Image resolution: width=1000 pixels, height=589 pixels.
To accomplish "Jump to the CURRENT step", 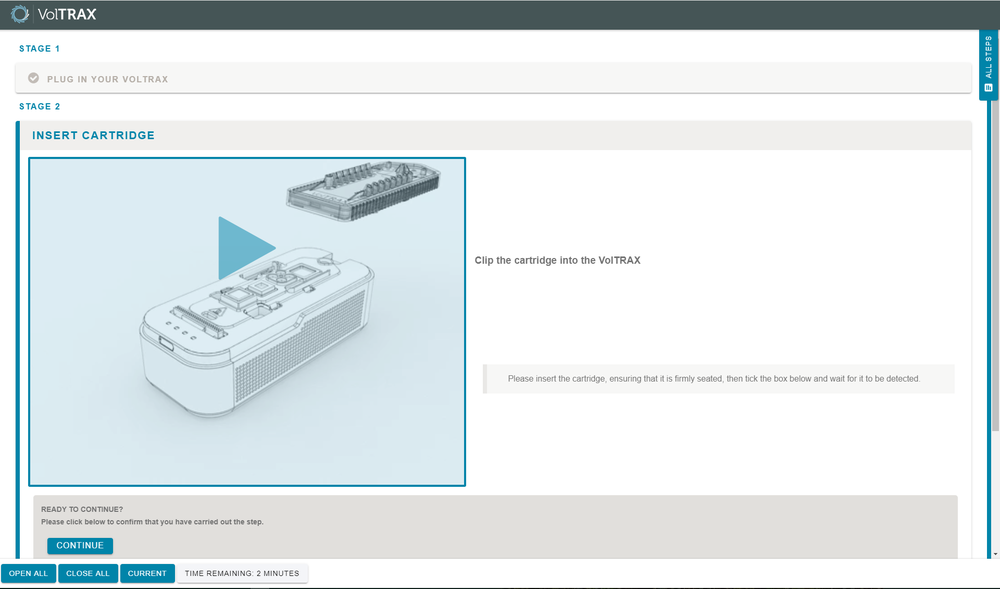I will point(147,573).
